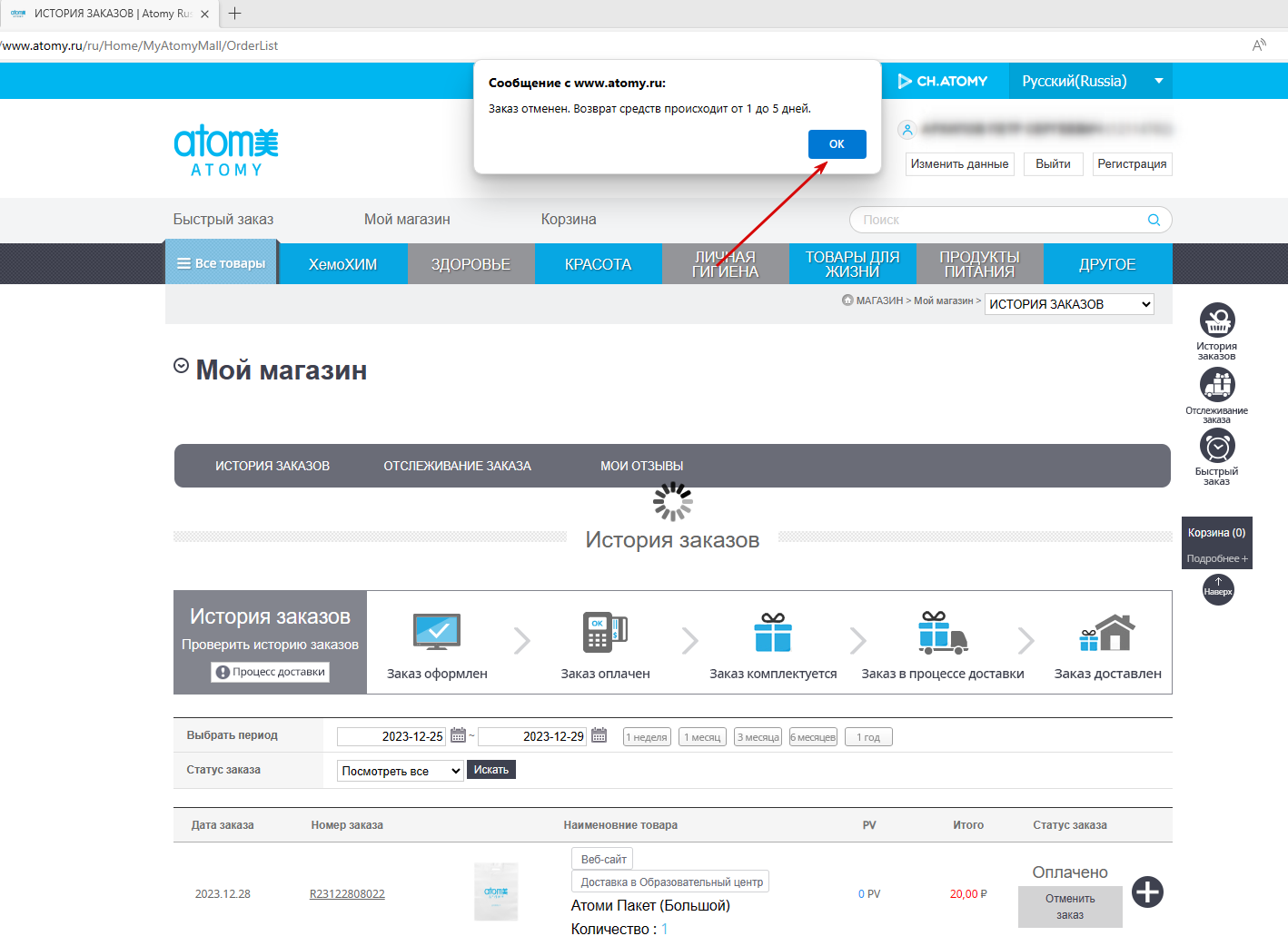The height and width of the screenshot is (936, 1288).
Task: Open Изменить данные account settings
Action: [959, 164]
